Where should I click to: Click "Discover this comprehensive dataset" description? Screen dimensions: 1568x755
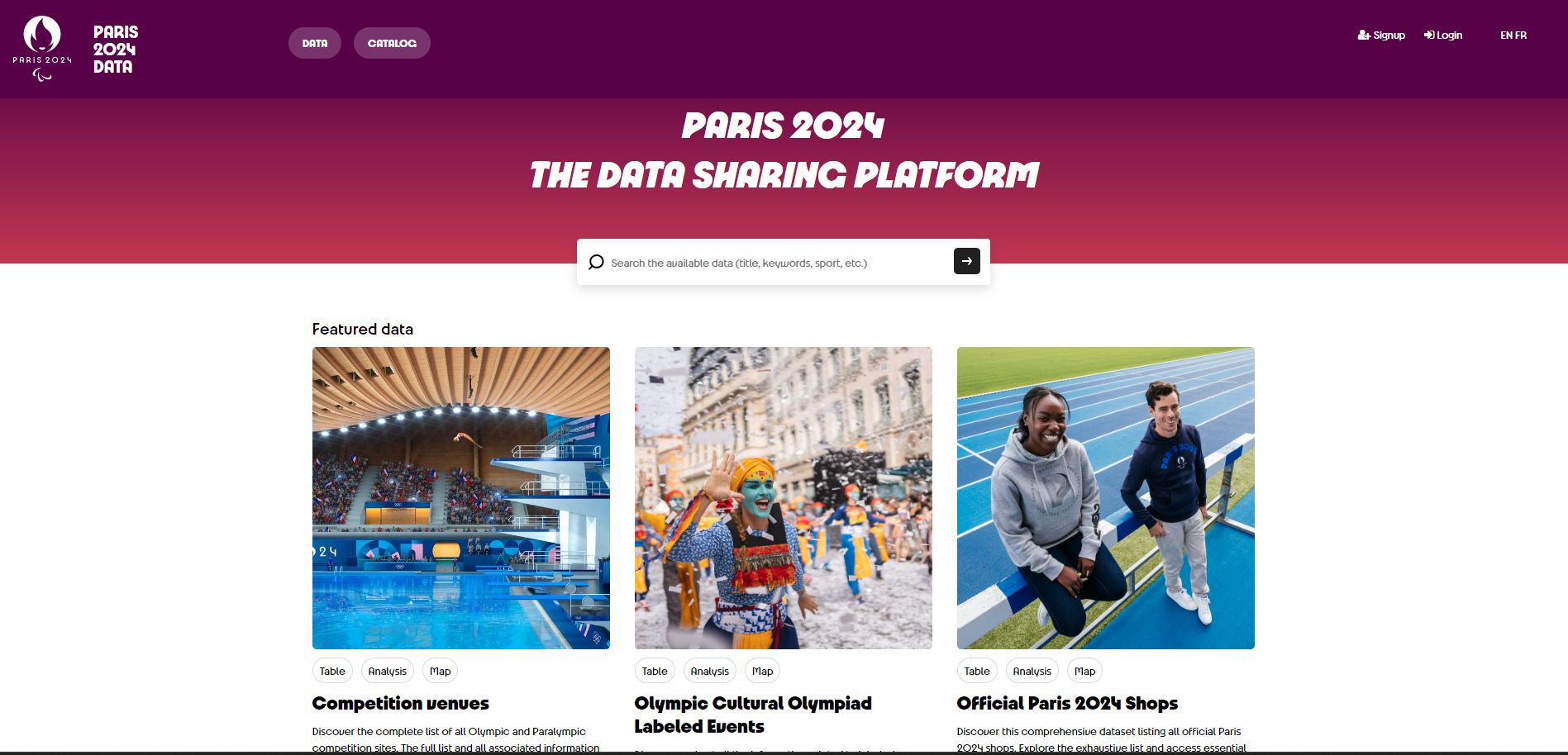[1102, 739]
